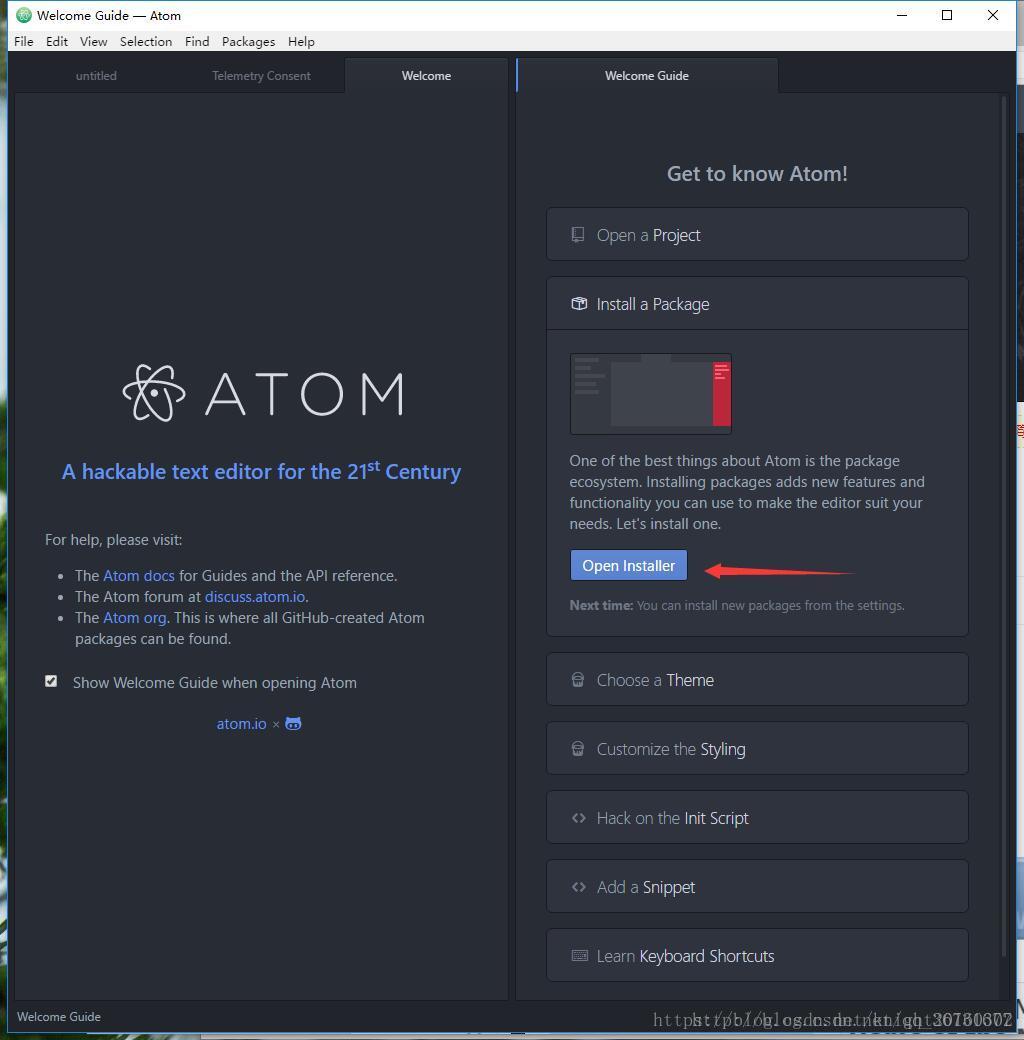Maximize the Atom window
The width and height of the screenshot is (1024, 1040).
click(947, 15)
